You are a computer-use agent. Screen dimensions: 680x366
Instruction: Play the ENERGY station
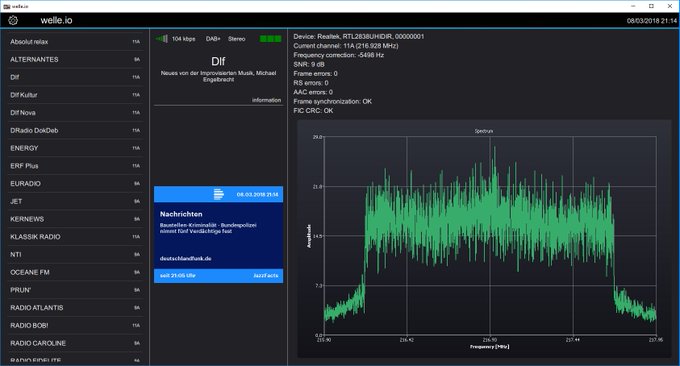[75, 148]
